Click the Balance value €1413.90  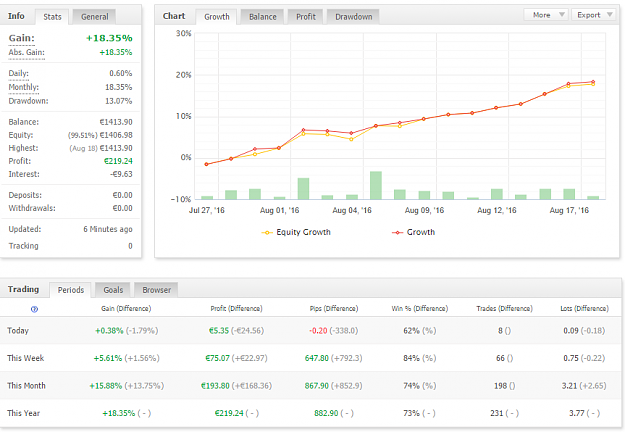click(116, 122)
